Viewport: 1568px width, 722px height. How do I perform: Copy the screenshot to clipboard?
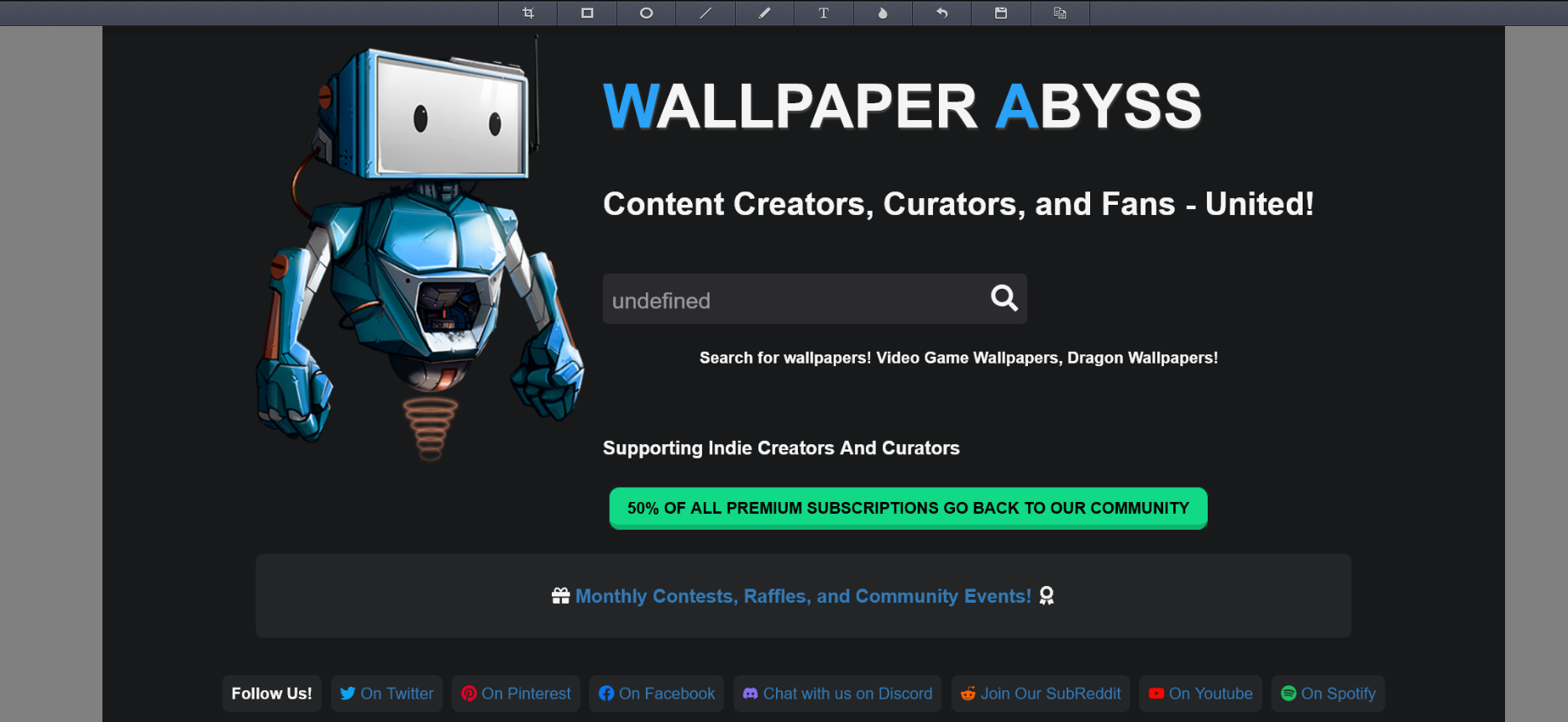tap(1060, 13)
